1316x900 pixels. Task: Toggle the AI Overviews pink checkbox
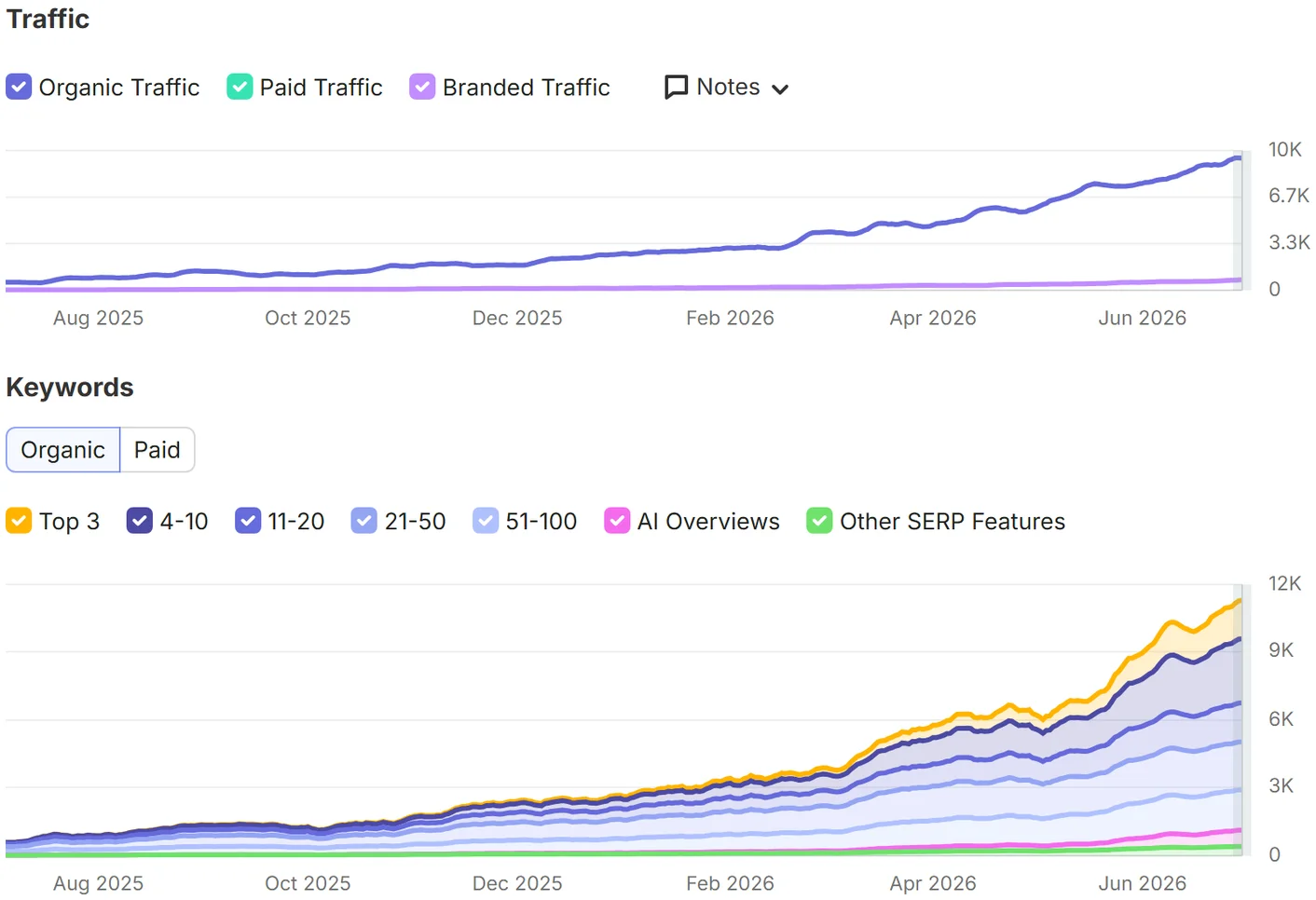[617, 521]
